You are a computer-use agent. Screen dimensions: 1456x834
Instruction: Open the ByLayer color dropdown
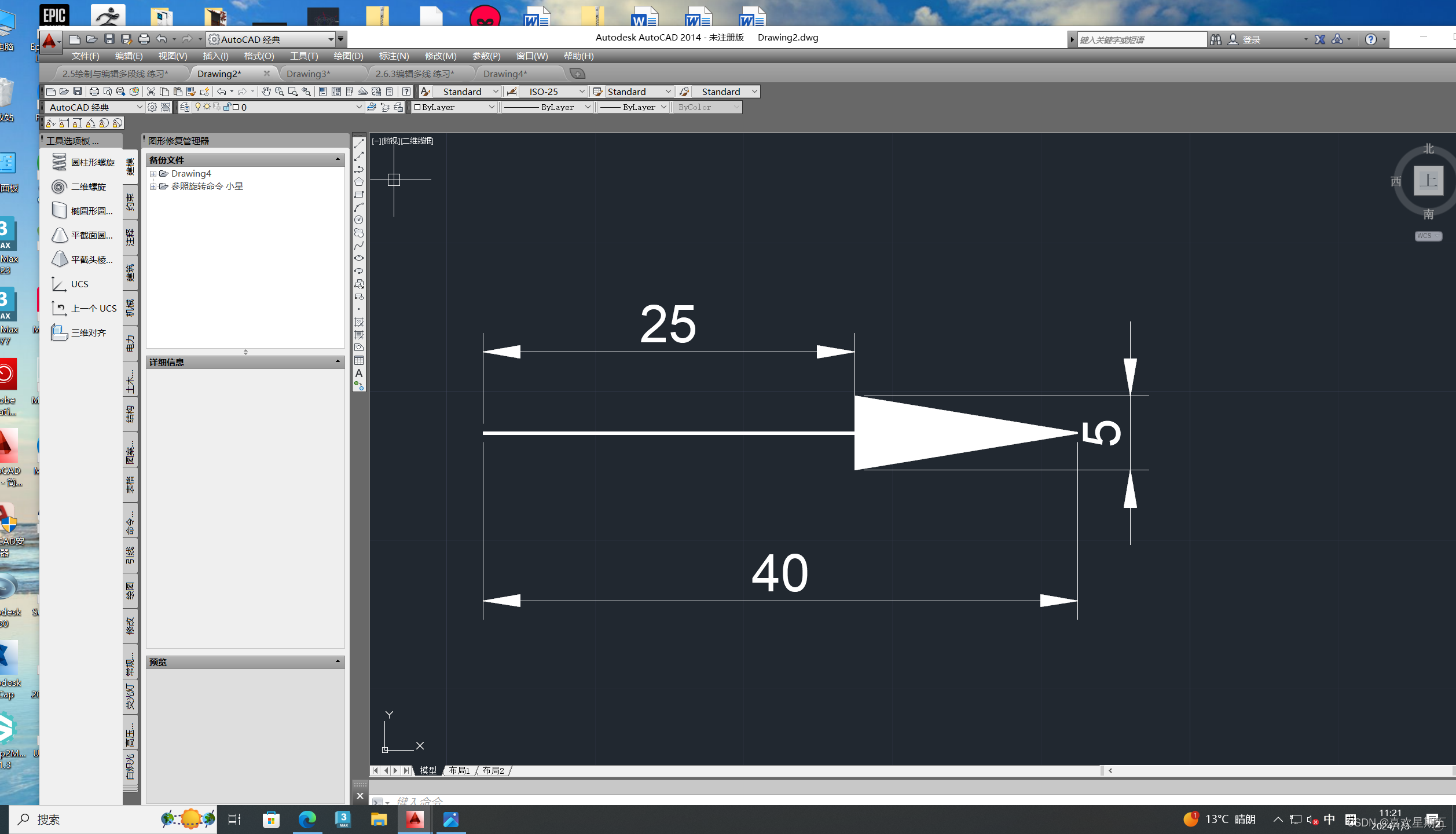click(x=492, y=107)
